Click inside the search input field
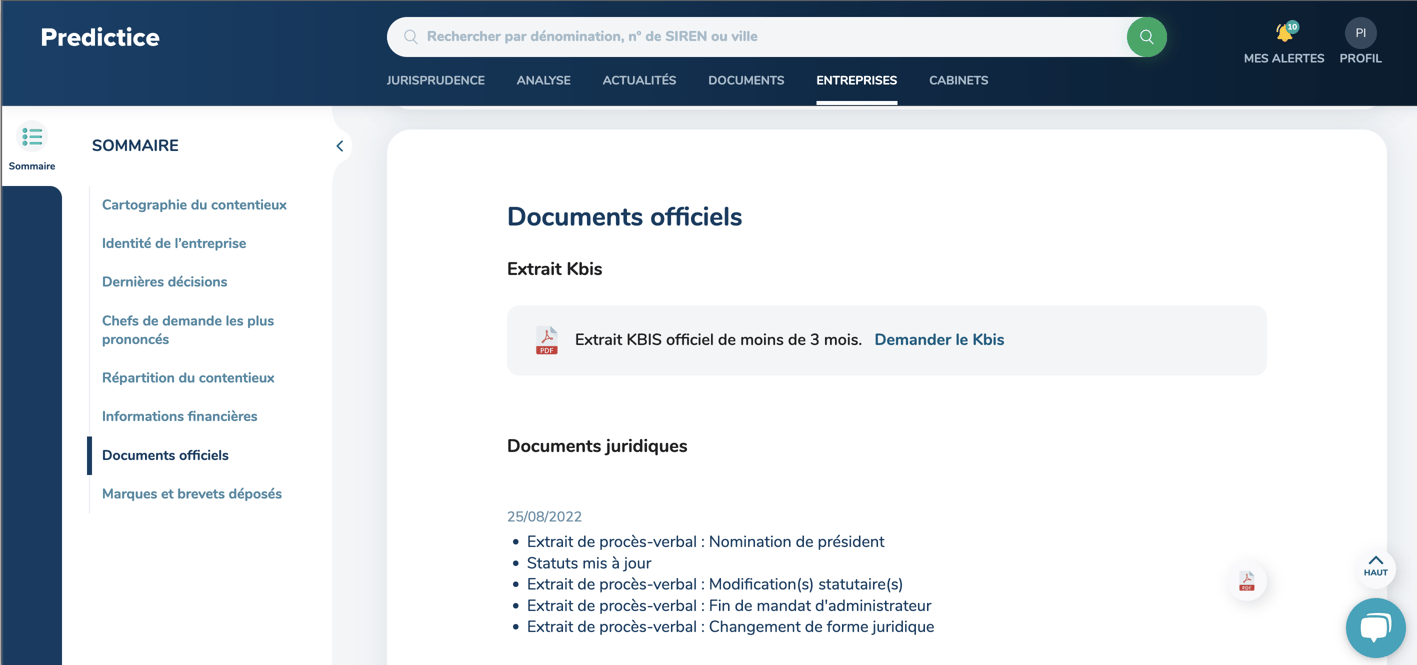Viewport: 1417px width, 665px height. [x=700, y=36]
